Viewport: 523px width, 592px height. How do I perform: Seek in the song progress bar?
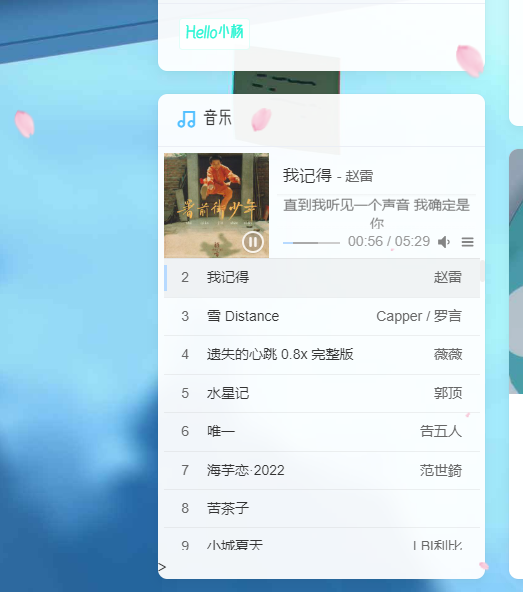tap(311, 243)
